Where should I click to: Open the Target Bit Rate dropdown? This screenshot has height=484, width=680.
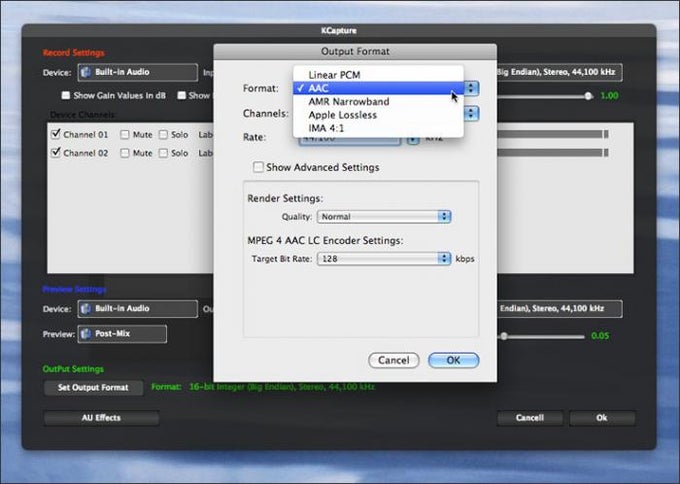tap(384, 258)
